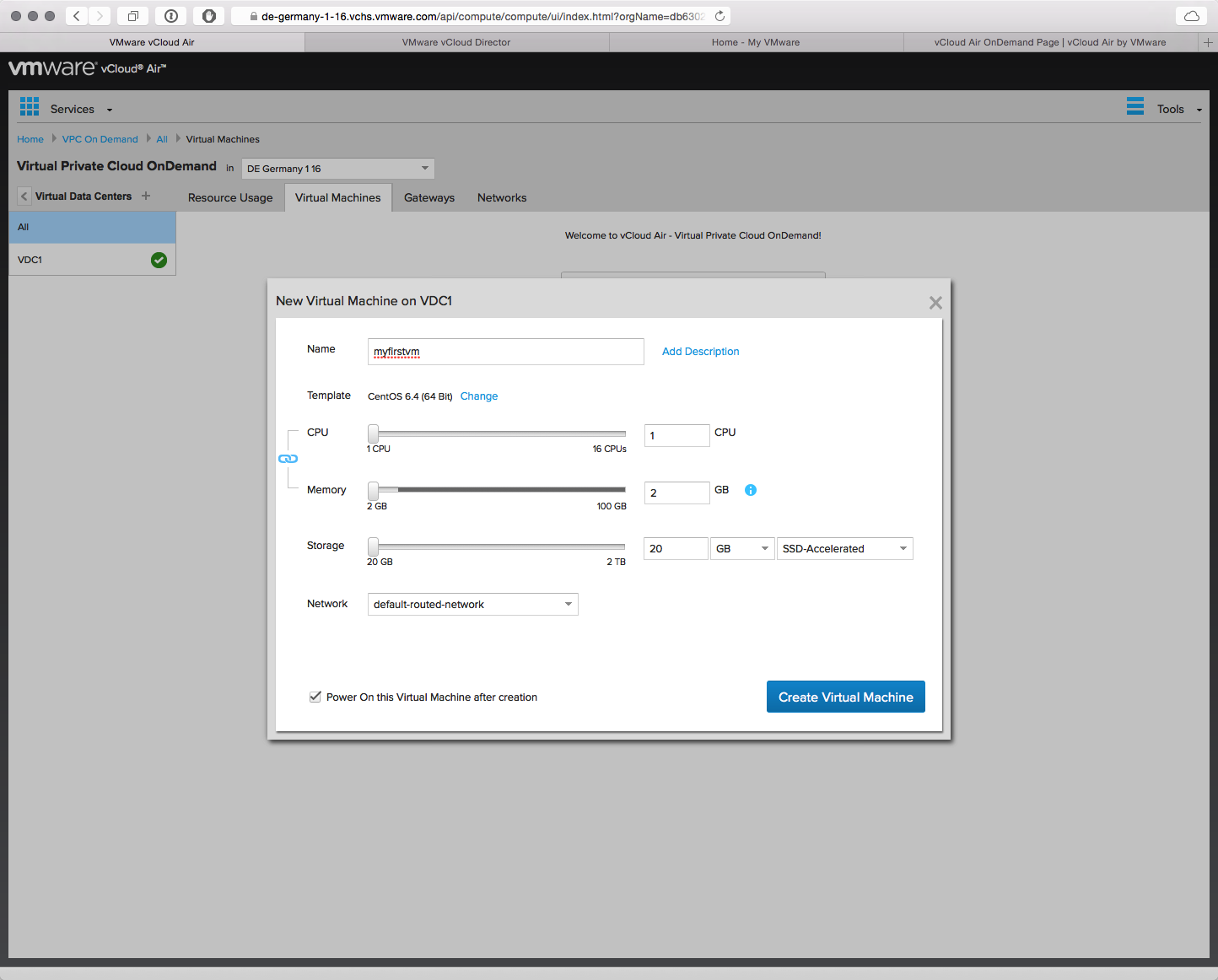Uncheck Power On this Virtual Machine after creation

[315, 697]
